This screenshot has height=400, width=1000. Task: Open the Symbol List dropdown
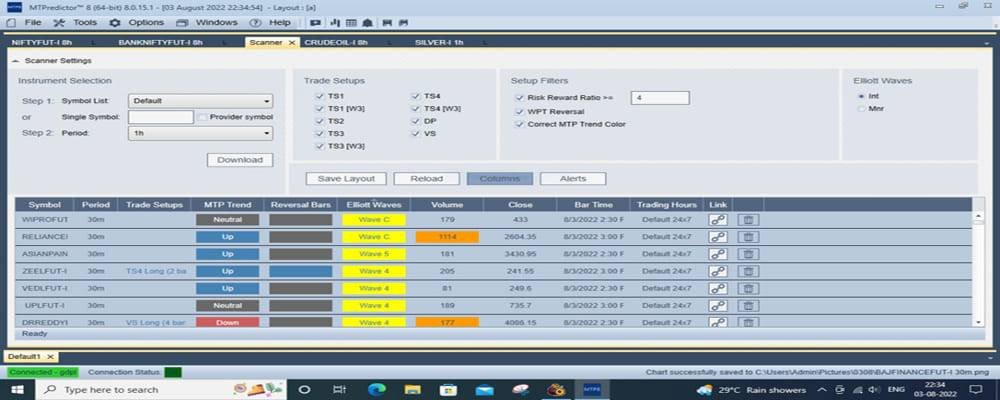200,101
